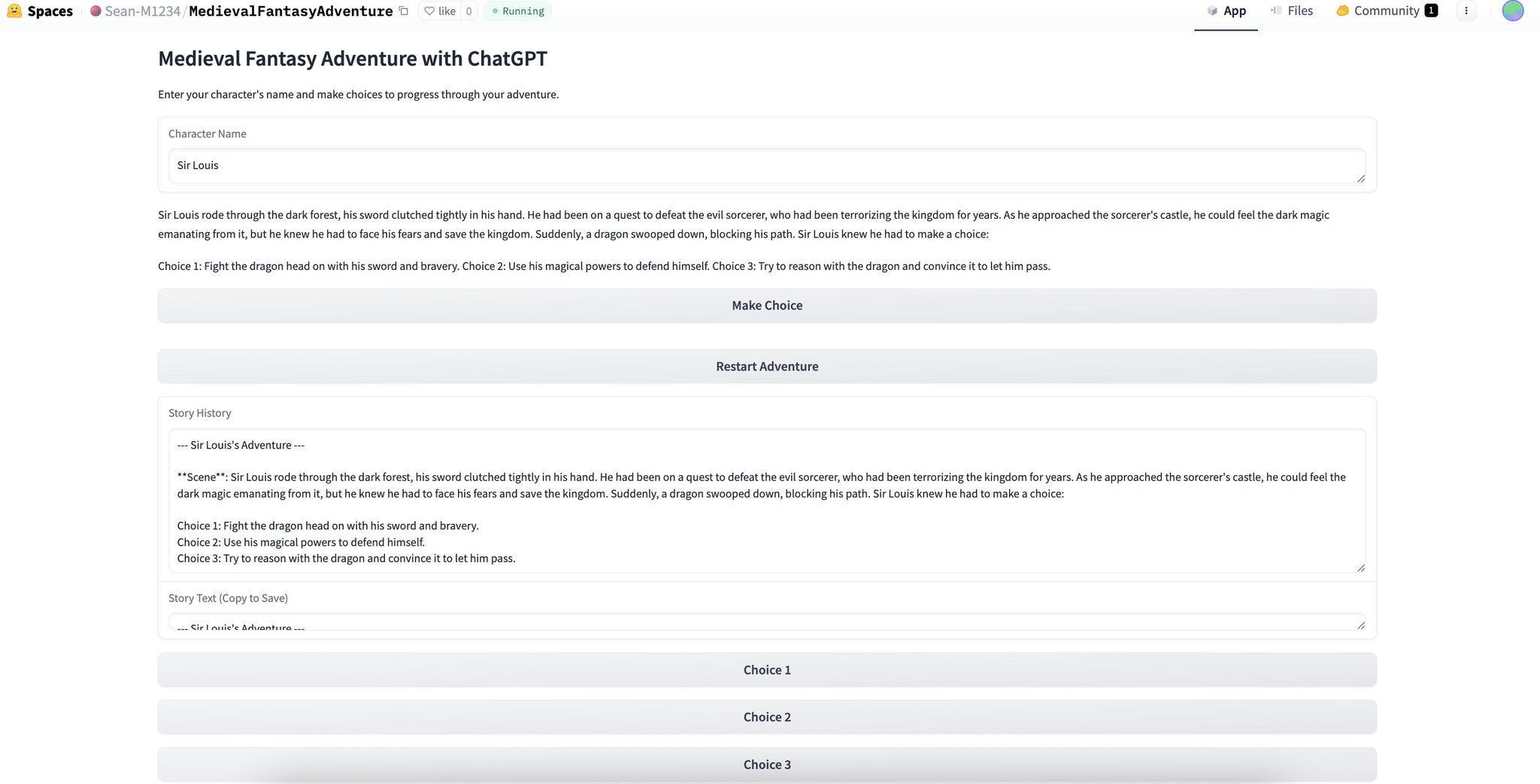The width and height of the screenshot is (1540, 784).
Task: Select the Choice 3 button
Action: point(767,764)
